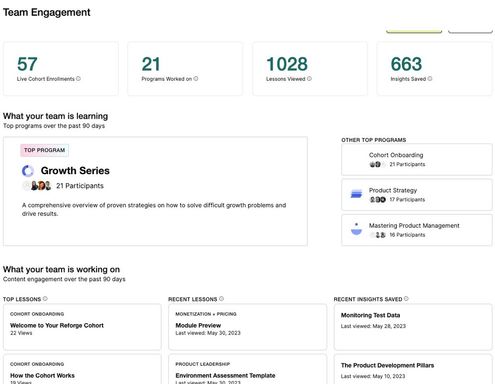Image resolution: width=495 pixels, height=384 pixels.
Task: Open the Growth Series top program
Action: tap(155, 191)
